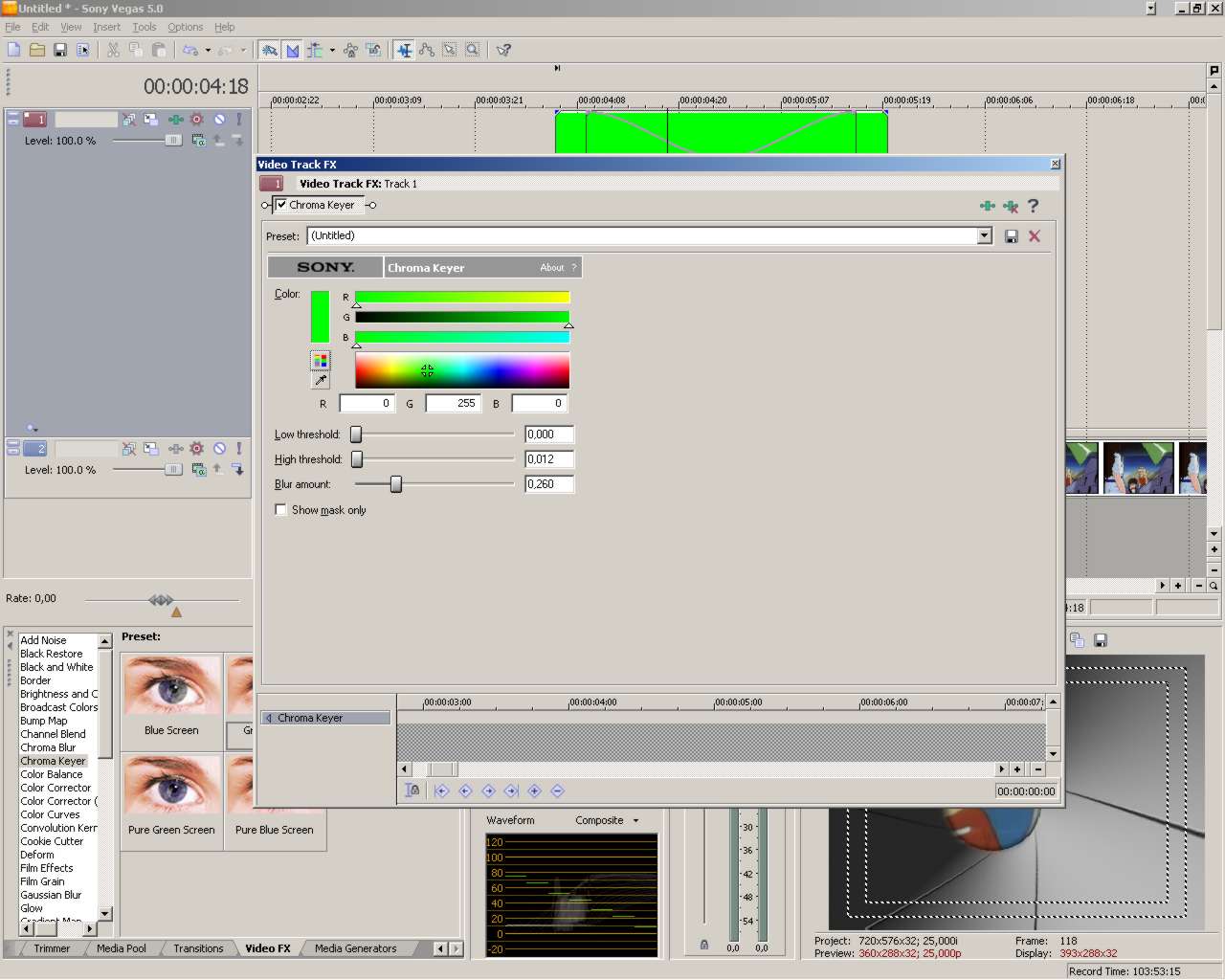
Task: Toggle Auto Ripple in the toolbar
Action: (x=315, y=50)
